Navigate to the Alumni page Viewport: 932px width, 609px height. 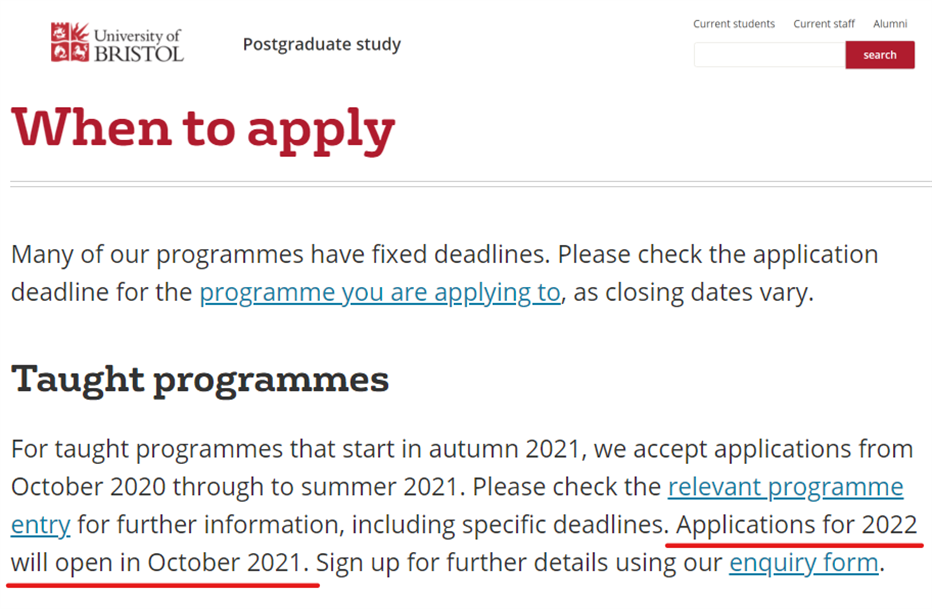pyautogui.click(x=890, y=24)
